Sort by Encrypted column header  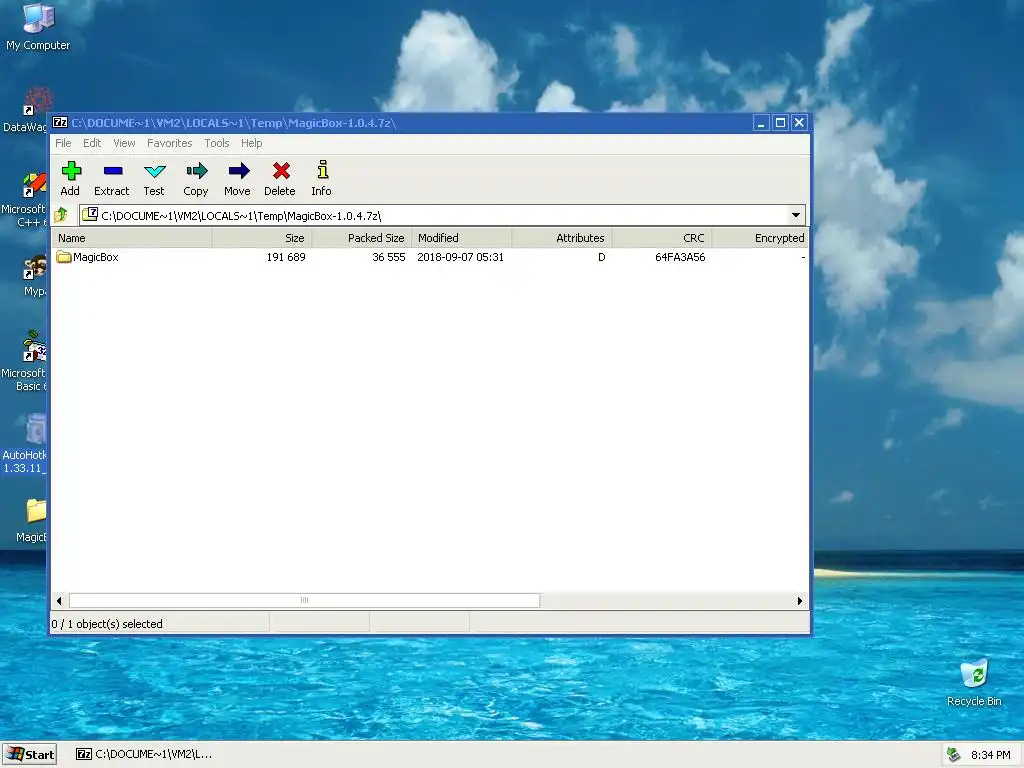click(x=760, y=238)
